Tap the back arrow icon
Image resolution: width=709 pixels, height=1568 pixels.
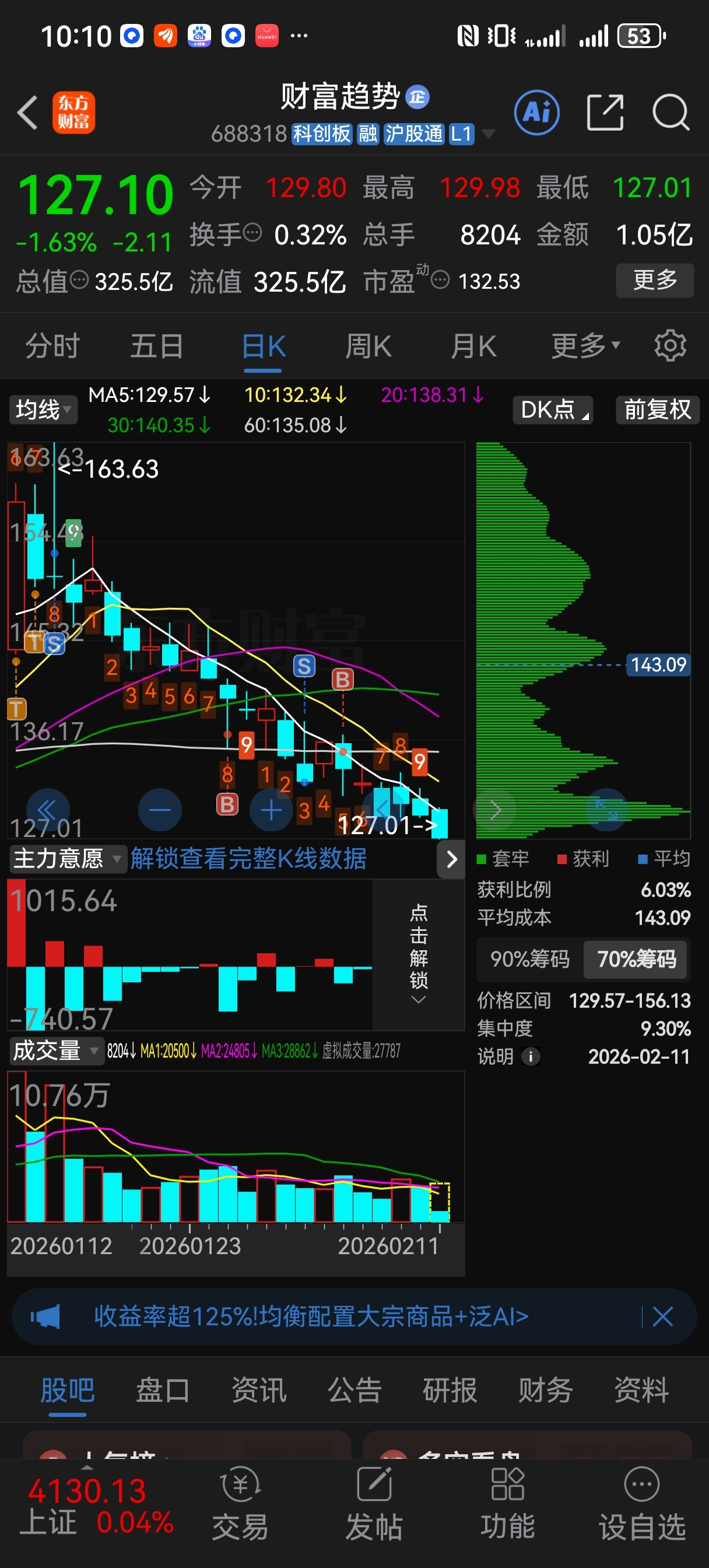click(27, 113)
